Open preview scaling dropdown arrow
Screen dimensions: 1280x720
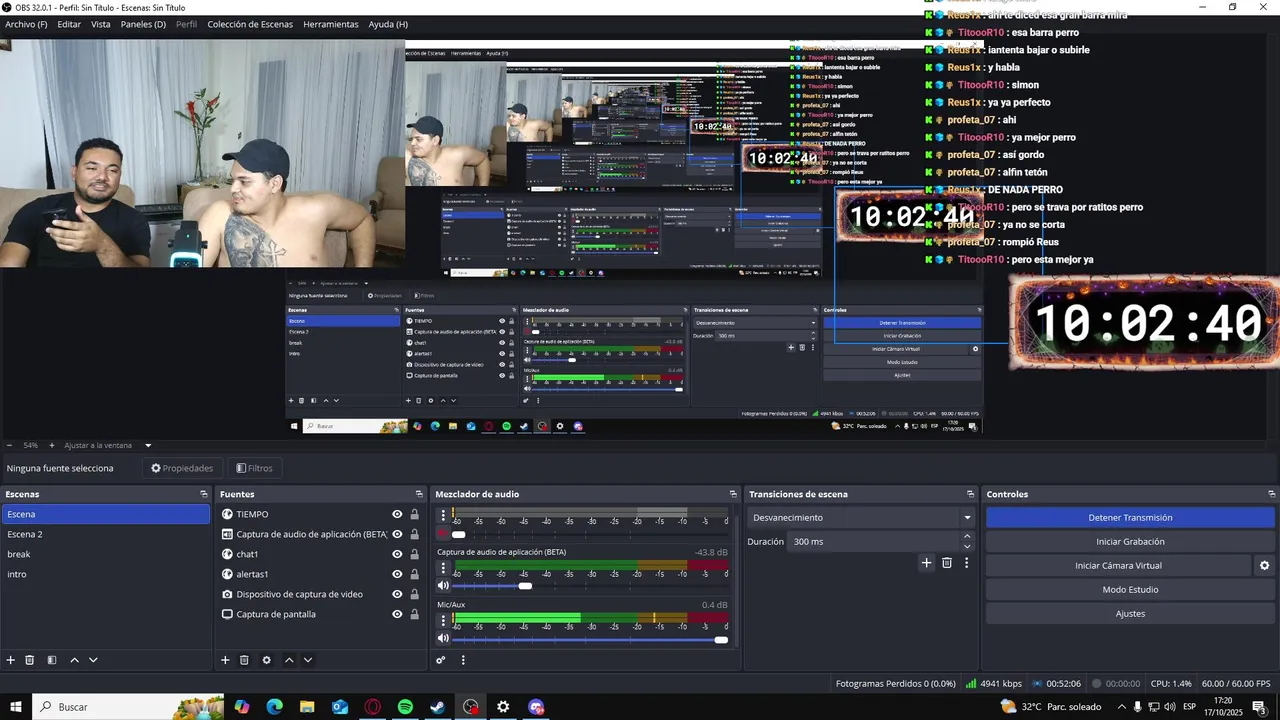pyautogui.click(x=148, y=446)
